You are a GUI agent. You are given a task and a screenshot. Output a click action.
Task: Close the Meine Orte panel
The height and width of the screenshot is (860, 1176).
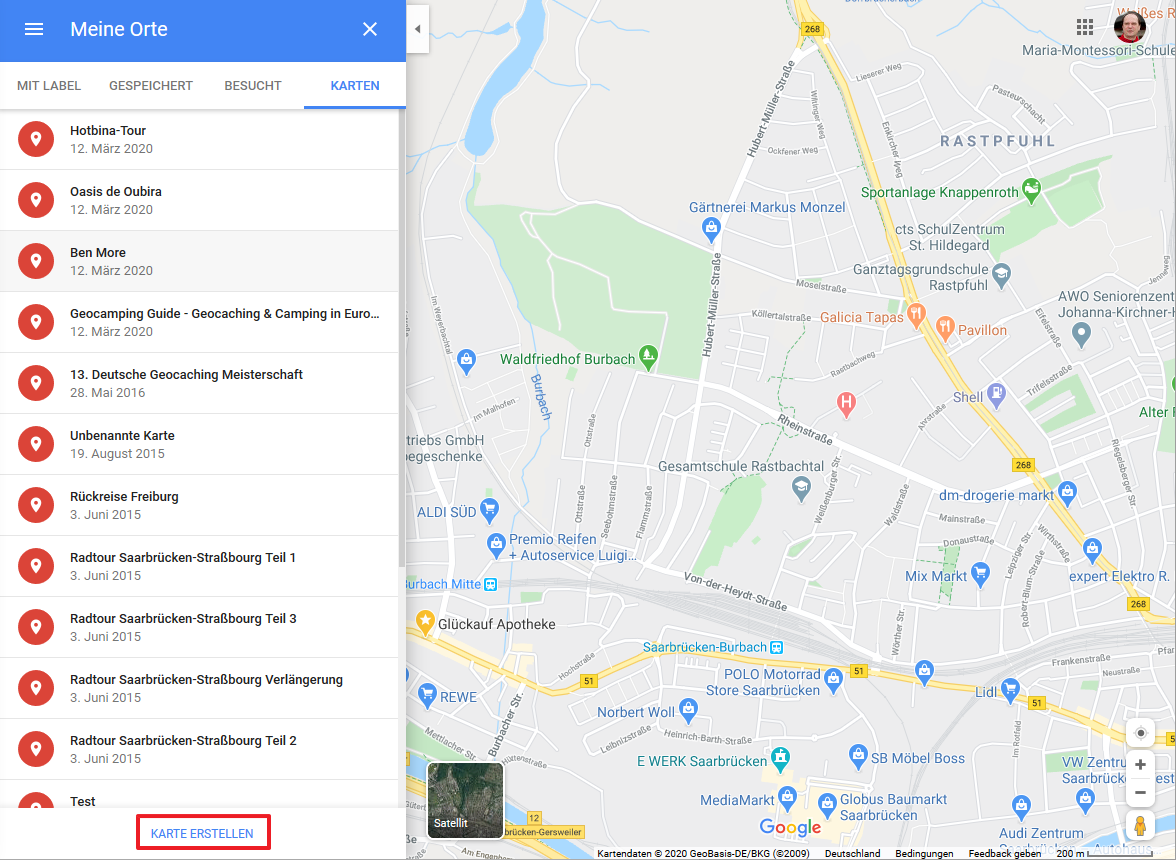click(x=370, y=29)
